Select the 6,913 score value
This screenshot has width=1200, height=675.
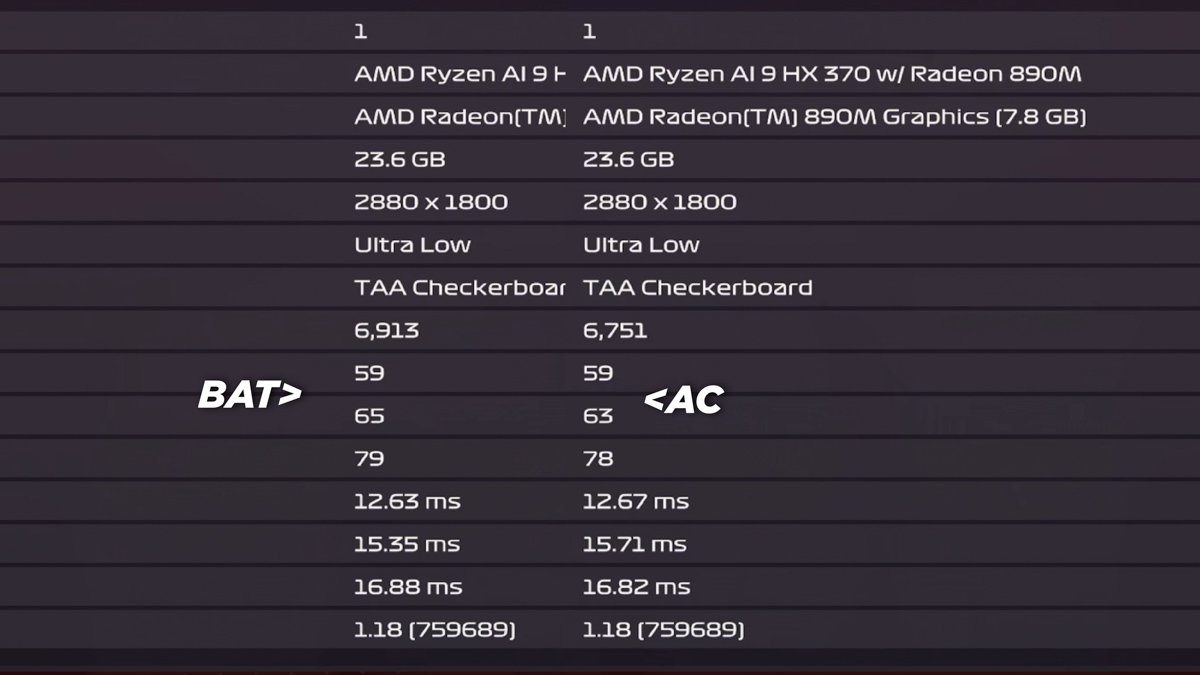click(x=387, y=330)
